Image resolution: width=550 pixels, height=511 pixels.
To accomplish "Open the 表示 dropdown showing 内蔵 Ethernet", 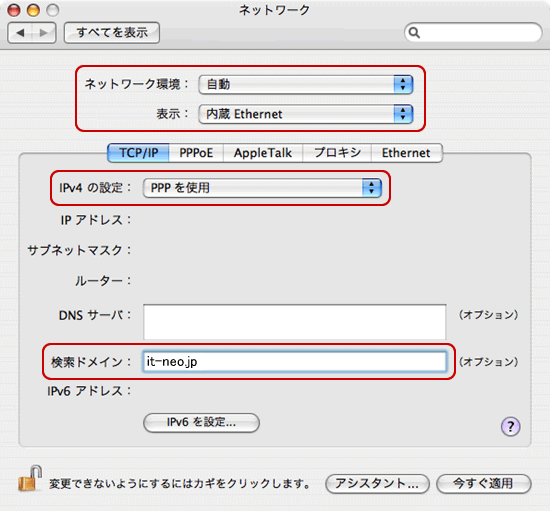I will click(x=306, y=114).
